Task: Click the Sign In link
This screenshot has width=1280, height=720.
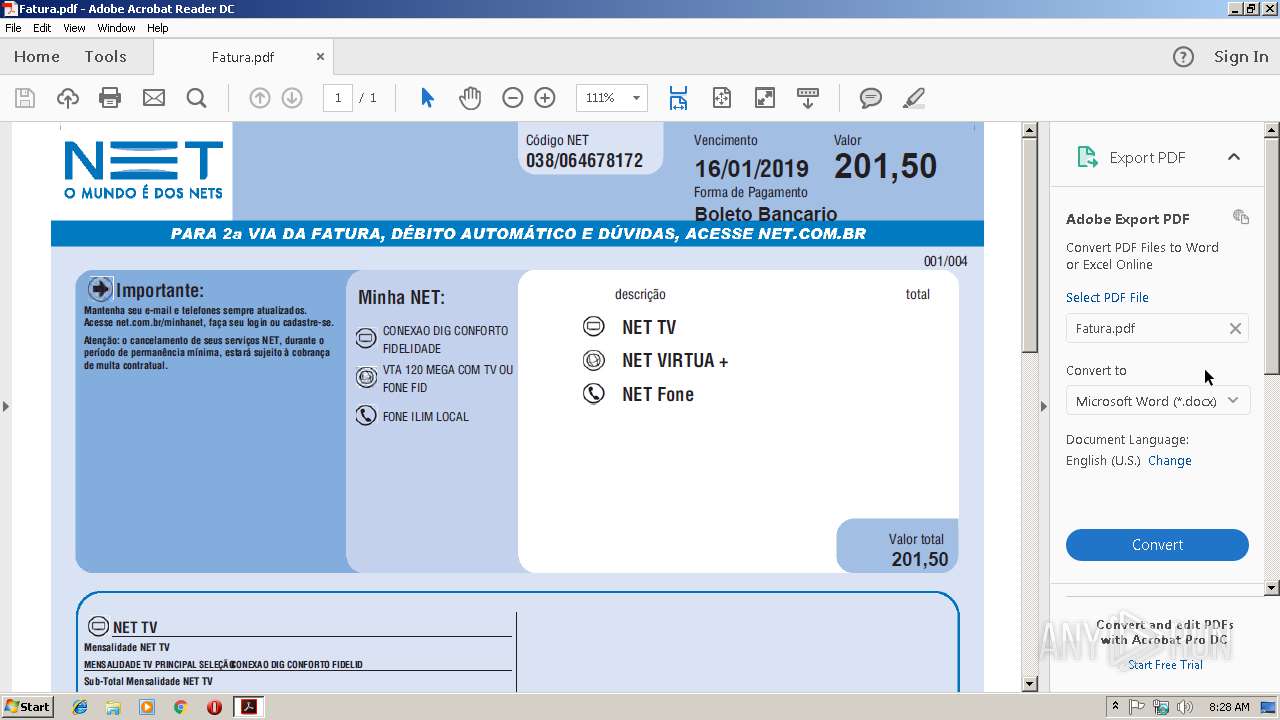Action: 1241,57
